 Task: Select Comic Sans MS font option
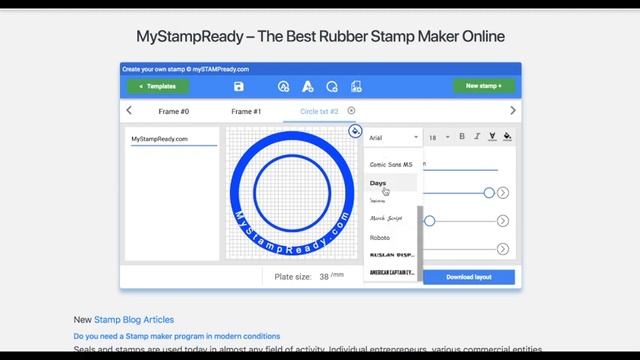[391, 164]
